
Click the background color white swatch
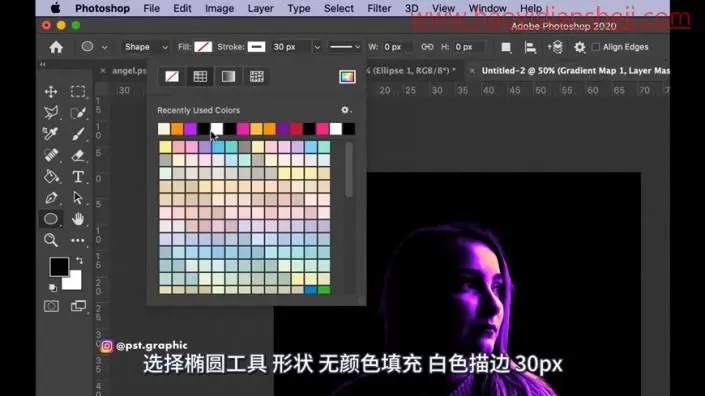pos(74,282)
